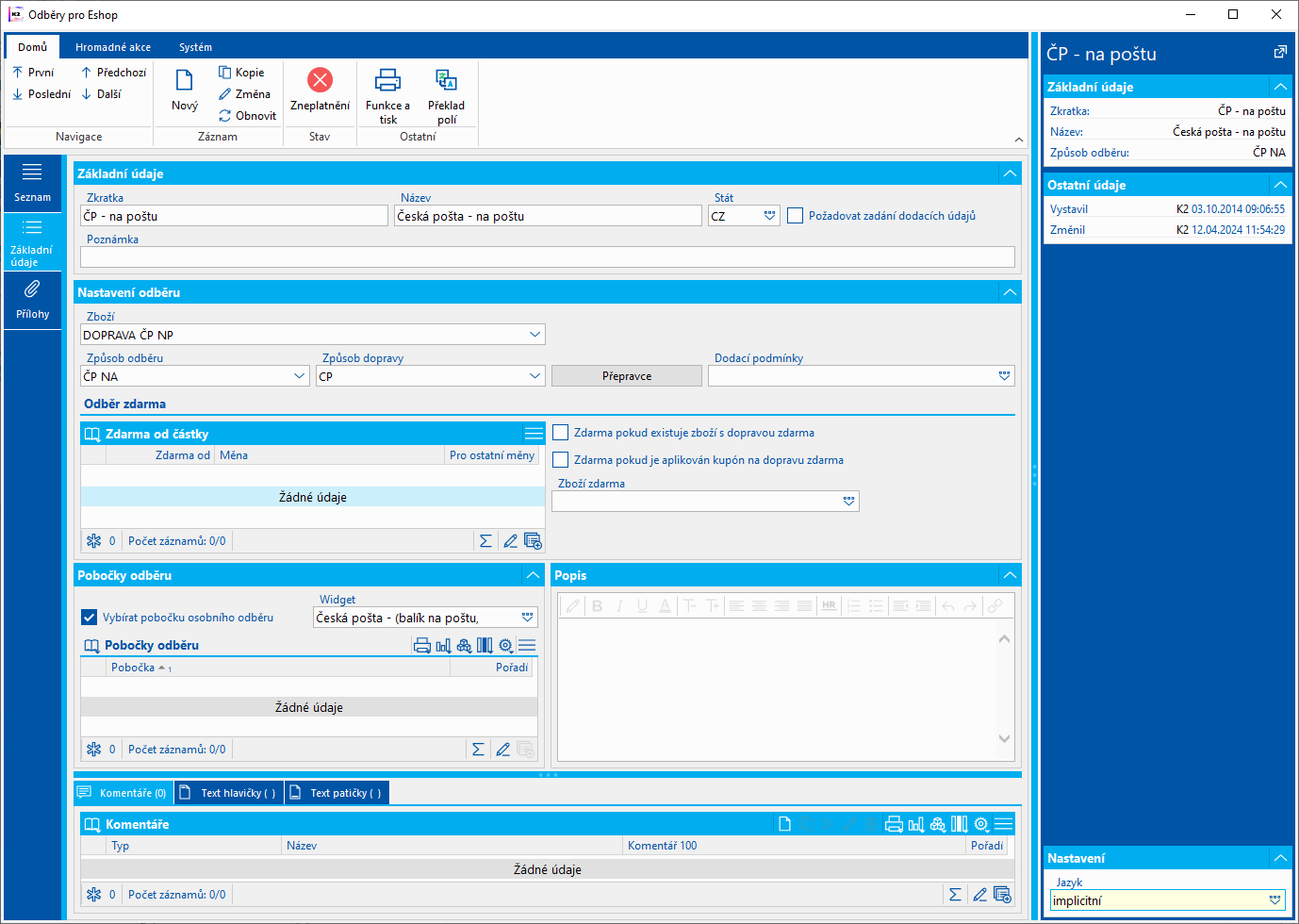1299x924 pixels.
Task: Click the Překlad polí icon
Action: (x=446, y=80)
